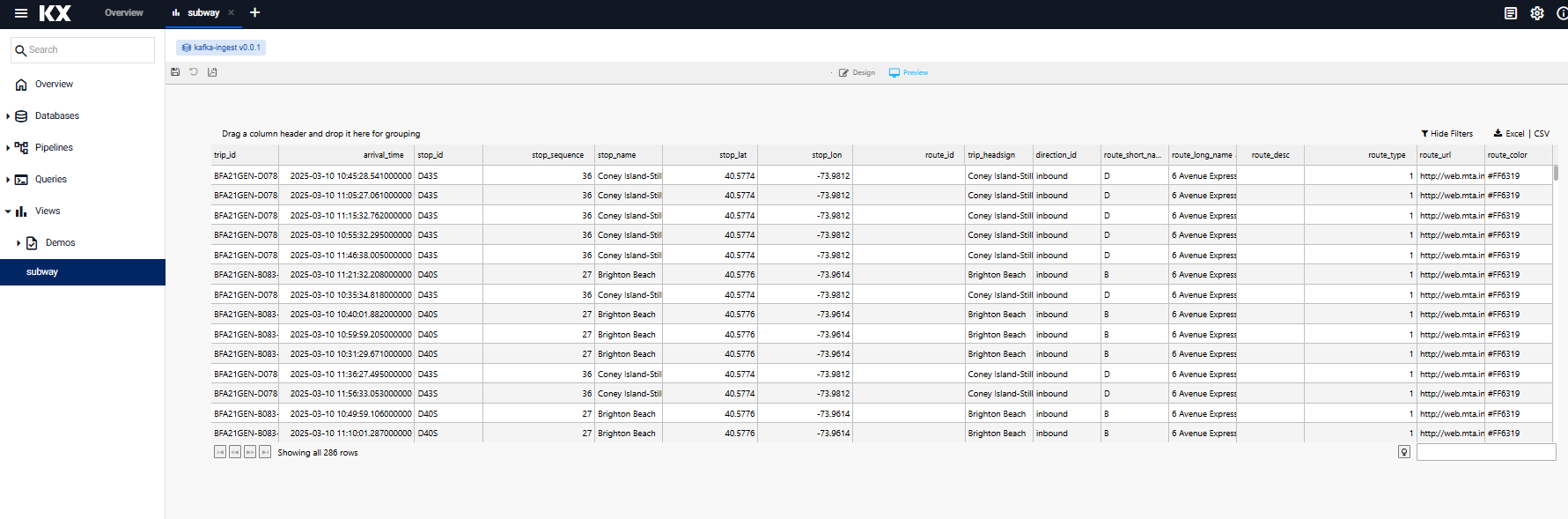Click the undo changes icon
1568x519 pixels.
(x=194, y=72)
